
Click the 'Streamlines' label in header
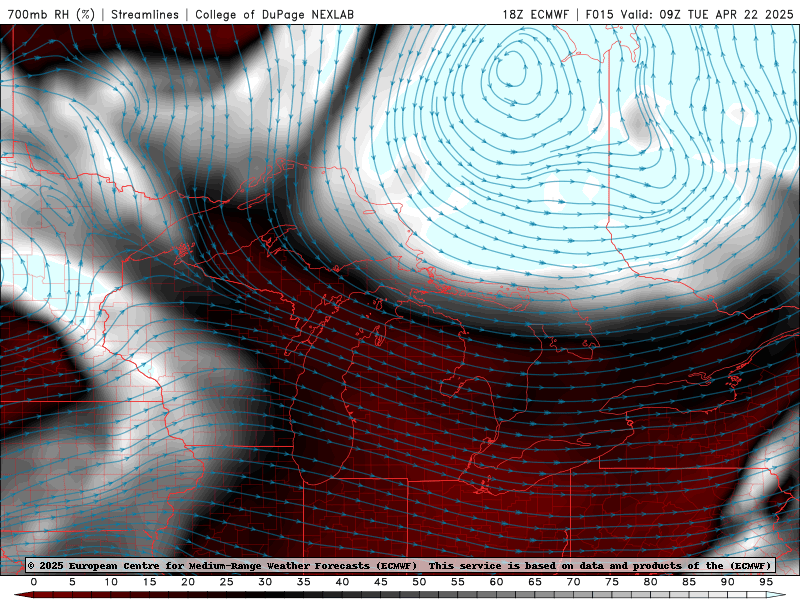145,14
